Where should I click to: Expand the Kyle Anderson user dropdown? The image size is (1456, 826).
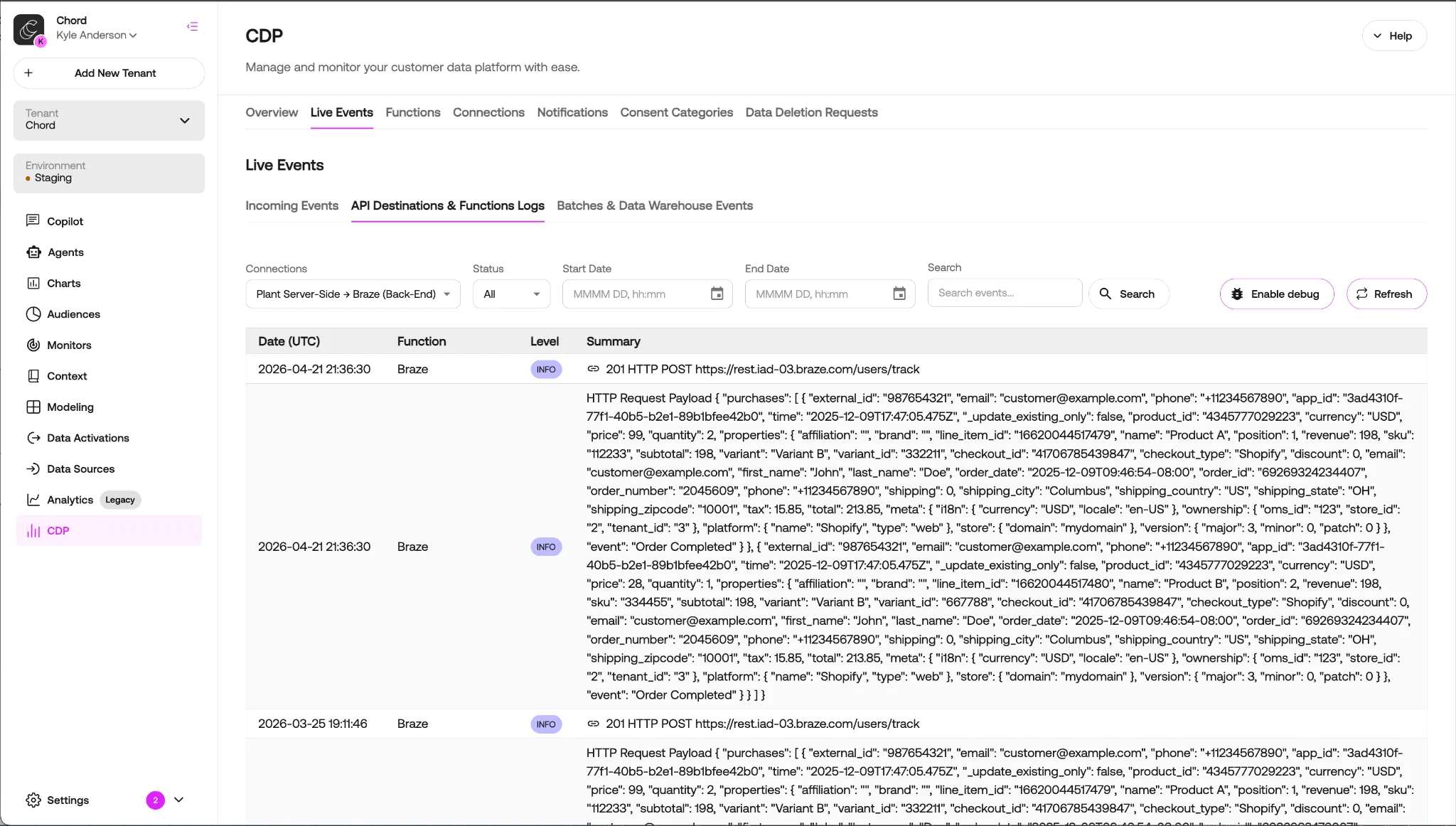tap(97, 35)
